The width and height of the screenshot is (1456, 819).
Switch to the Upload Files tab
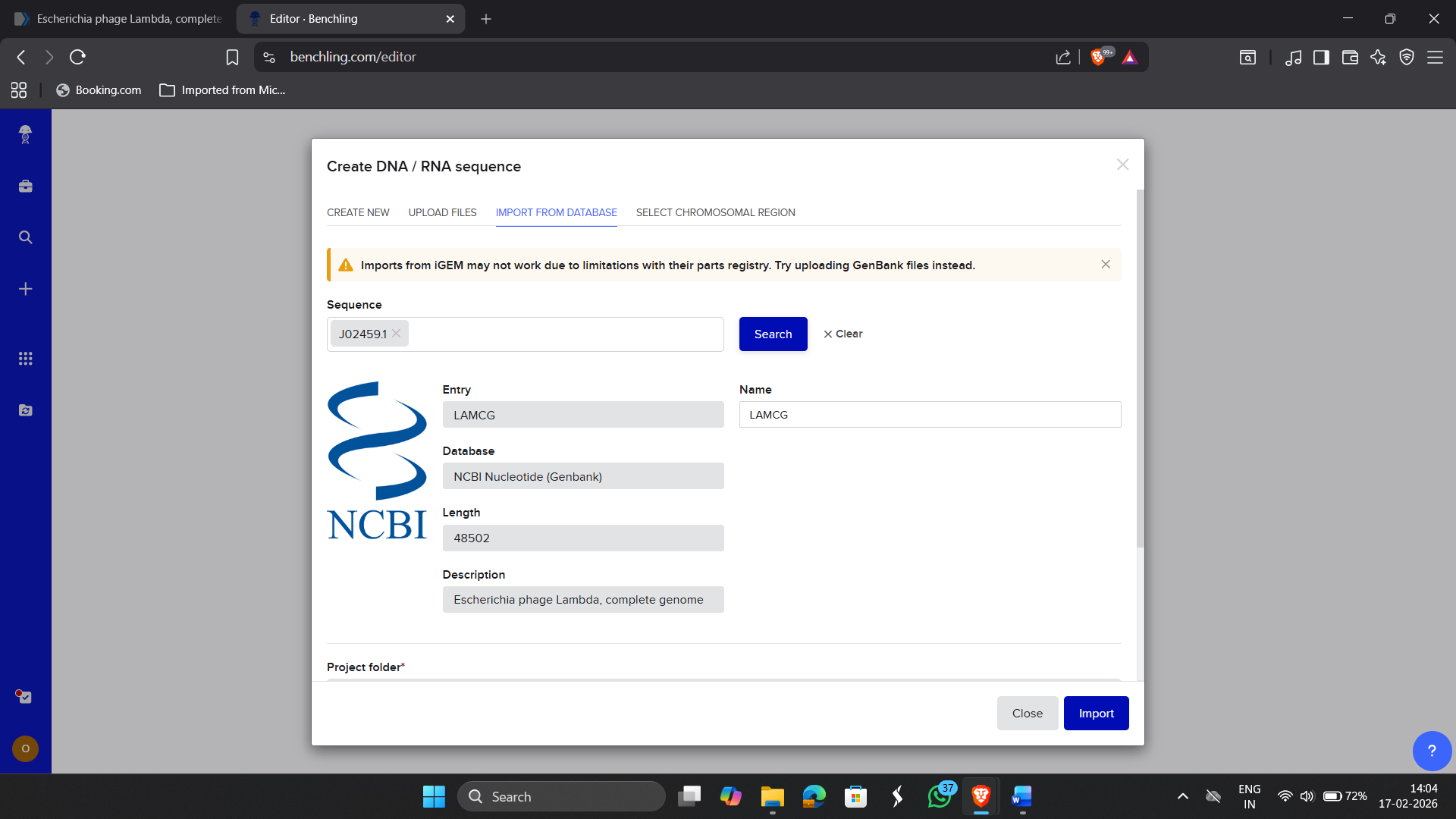(442, 212)
